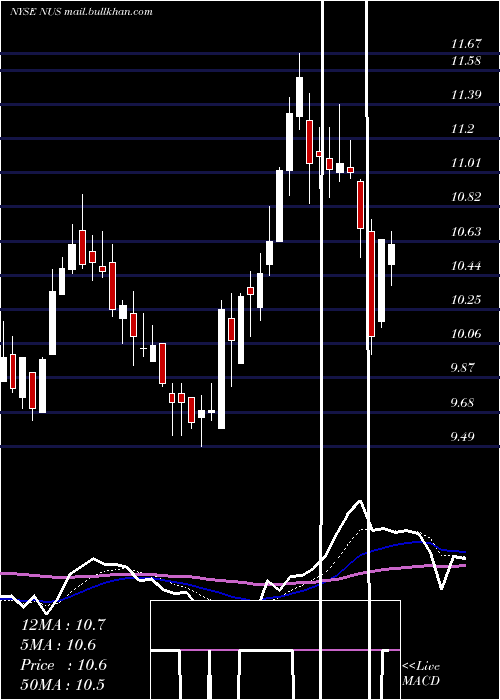Viewport: 500px width, 700px height.
Task: Click the 11.39 price label
Action: [x=466, y=95]
